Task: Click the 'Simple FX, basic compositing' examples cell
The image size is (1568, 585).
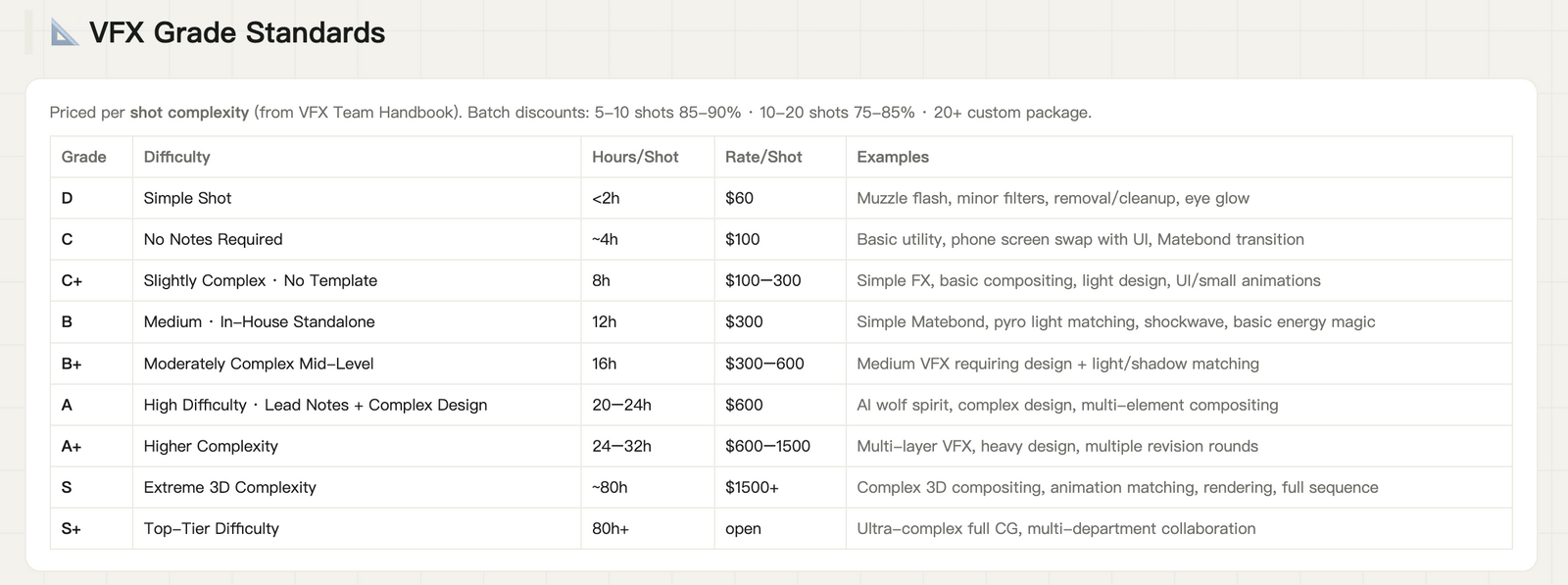Action: click(1179, 280)
